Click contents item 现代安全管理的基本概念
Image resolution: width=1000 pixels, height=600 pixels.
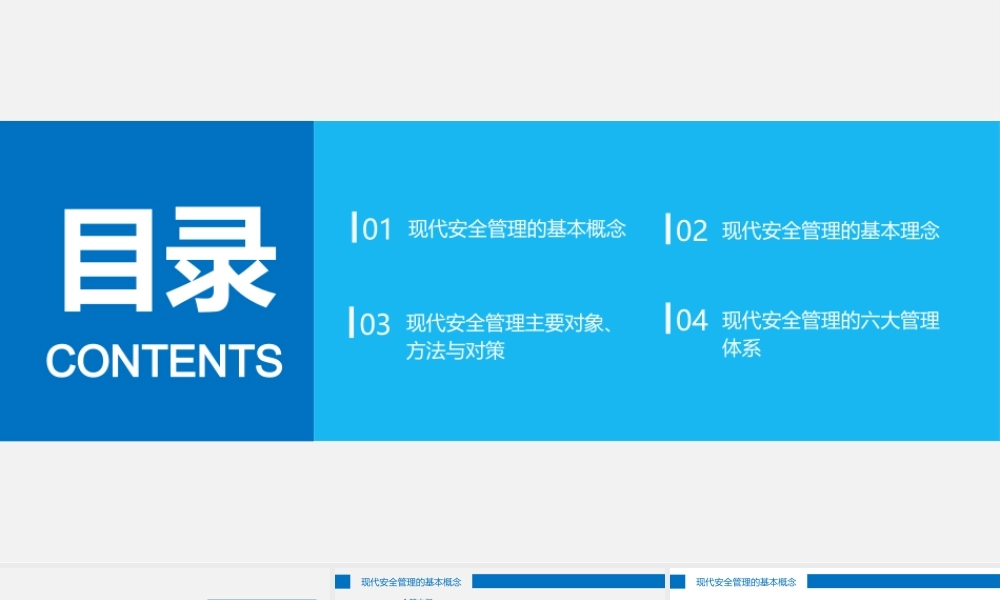[x=517, y=229]
